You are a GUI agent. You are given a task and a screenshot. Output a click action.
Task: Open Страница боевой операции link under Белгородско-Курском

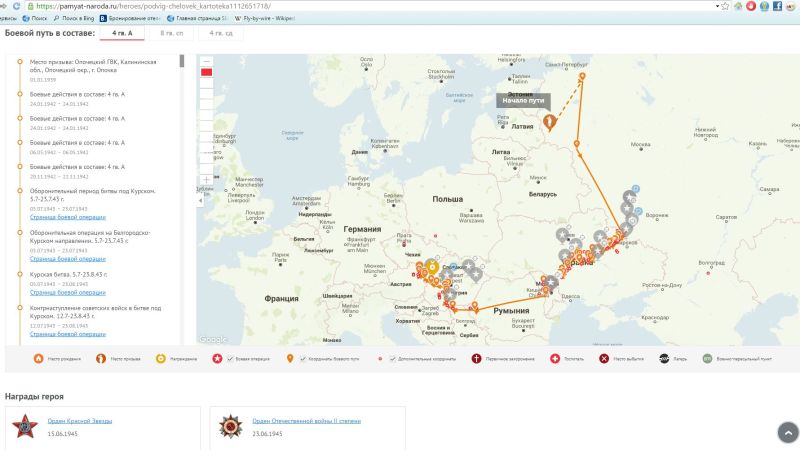pyautogui.click(x=67, y=259)
